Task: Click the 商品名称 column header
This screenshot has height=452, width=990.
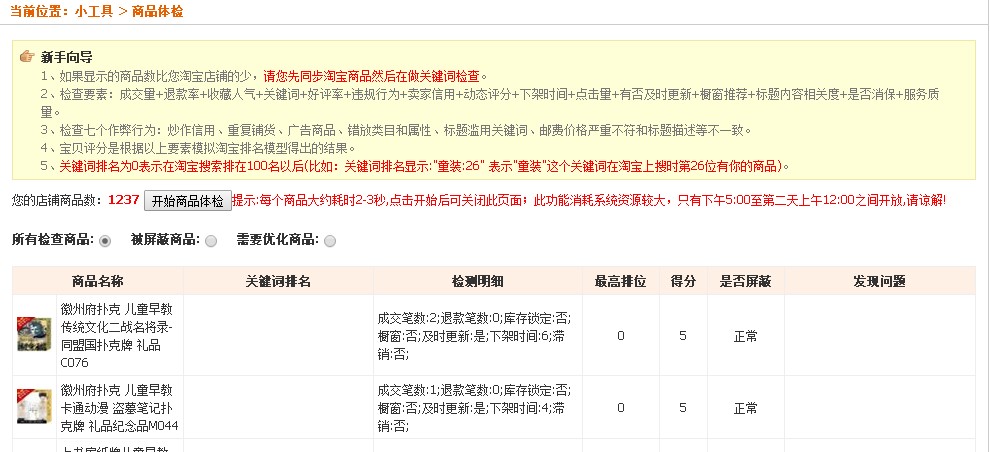Action: pos(98,281)
